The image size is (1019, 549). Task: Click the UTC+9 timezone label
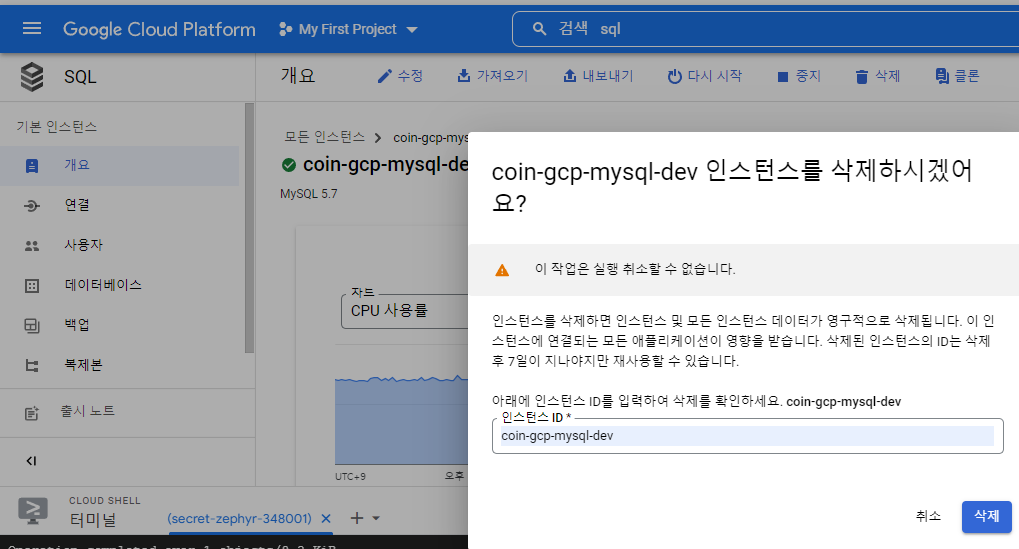(350, 476)
